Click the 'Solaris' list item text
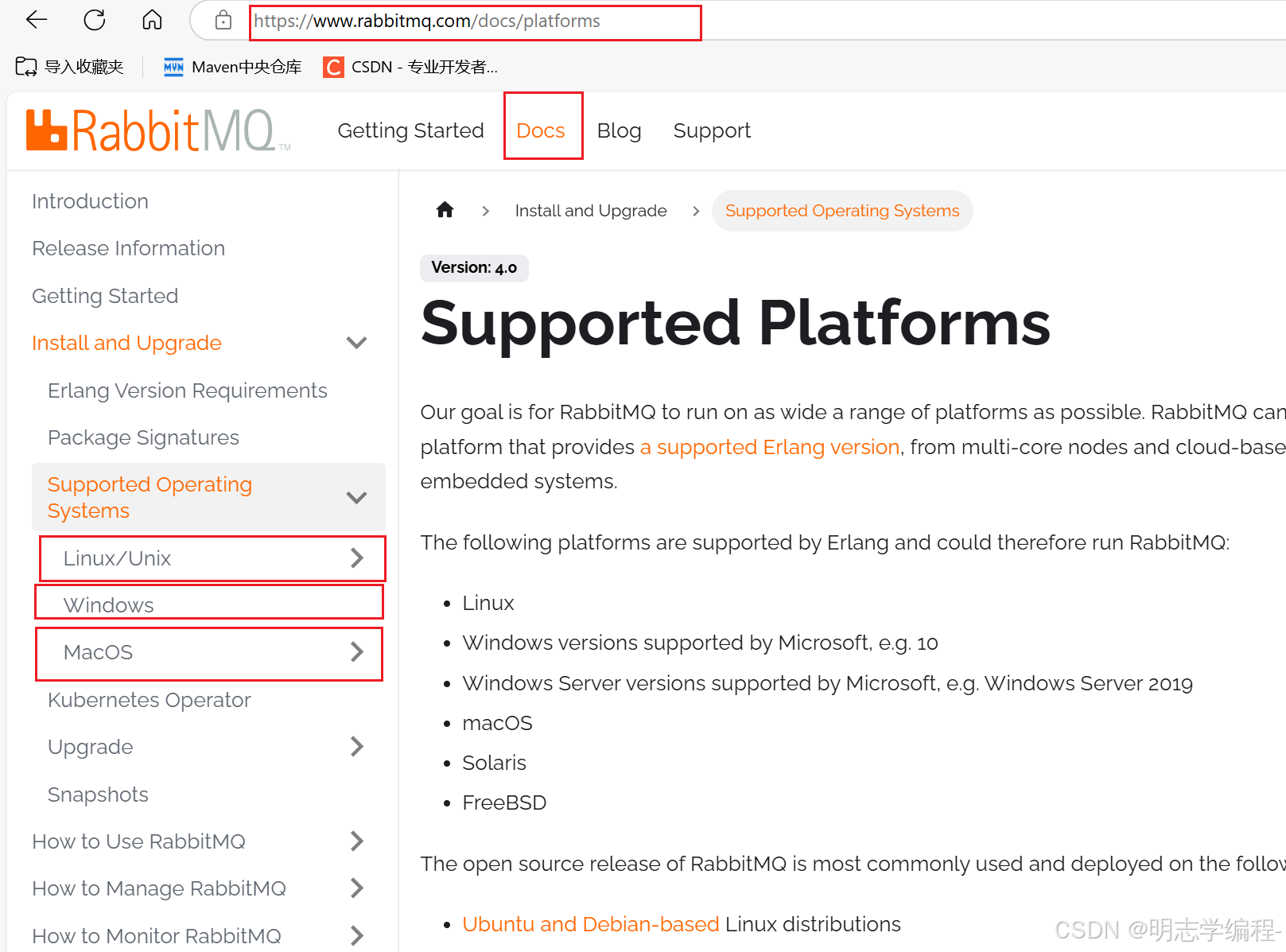The image size is (1286, 952). 494,763
